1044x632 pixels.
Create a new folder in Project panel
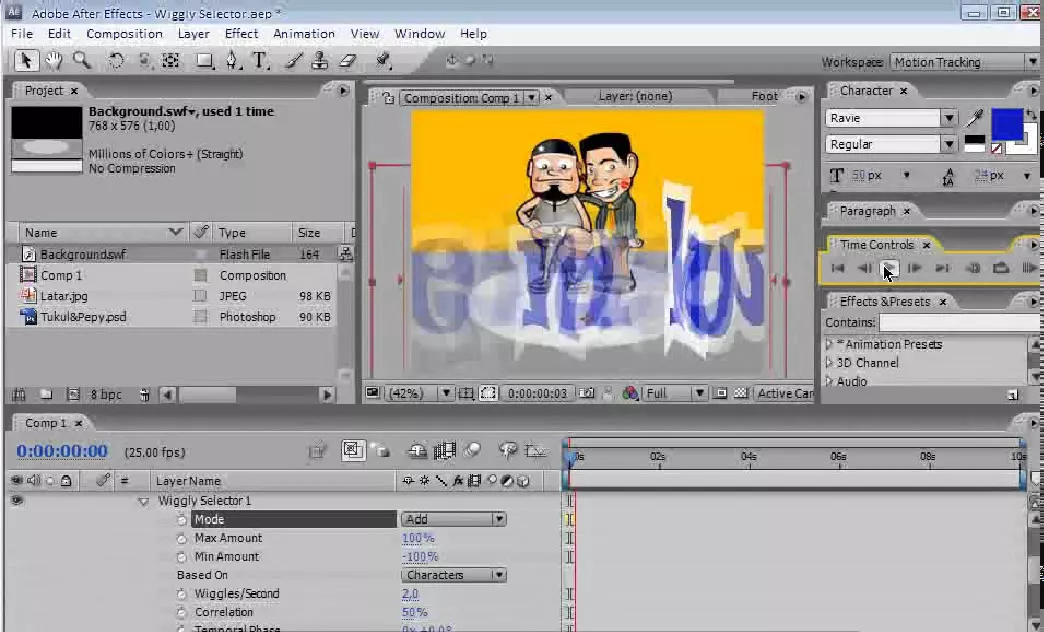point(46,394)
